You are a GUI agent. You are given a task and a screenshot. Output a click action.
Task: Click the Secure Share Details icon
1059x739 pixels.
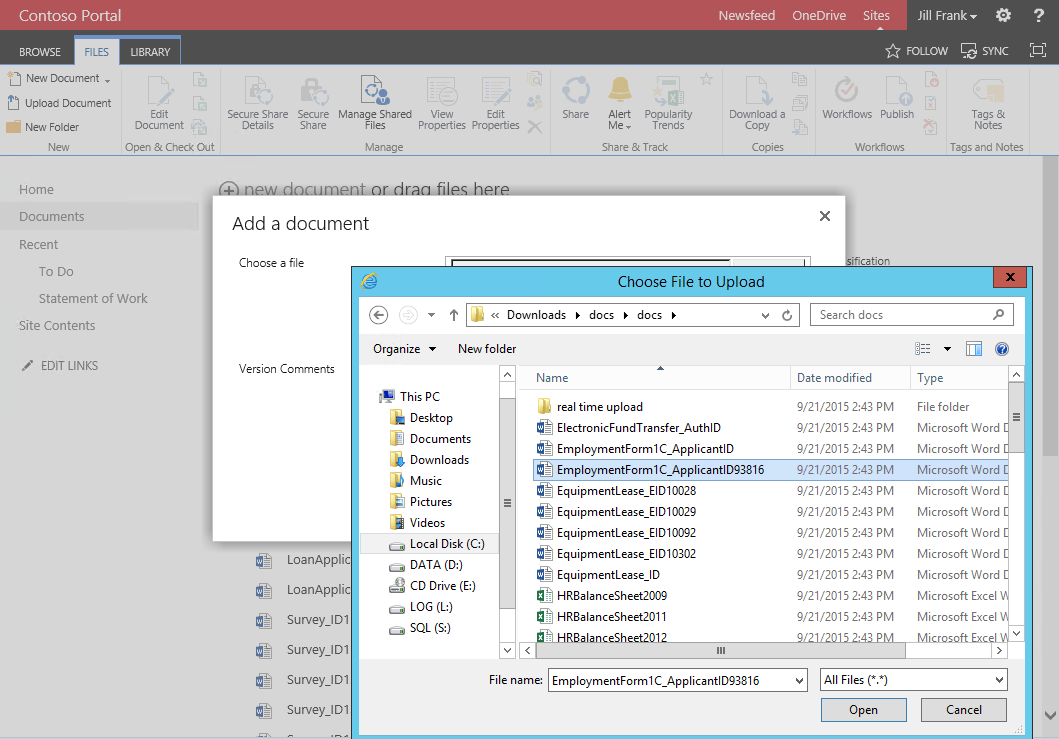257,91
